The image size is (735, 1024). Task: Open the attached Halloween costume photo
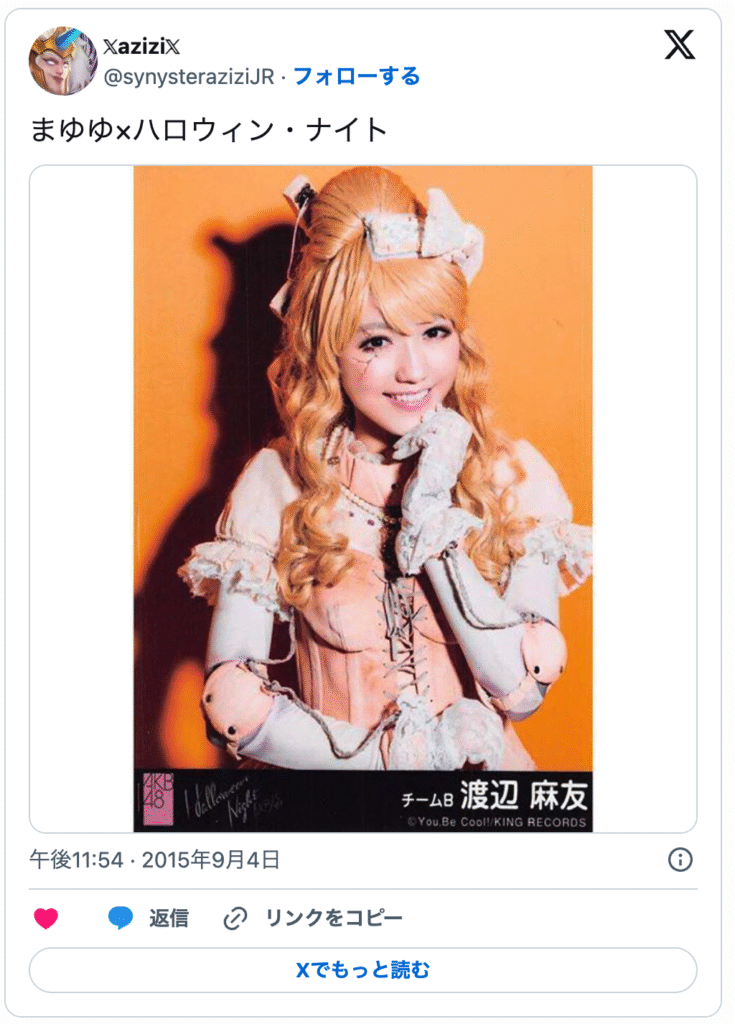[x=363, y=499]
